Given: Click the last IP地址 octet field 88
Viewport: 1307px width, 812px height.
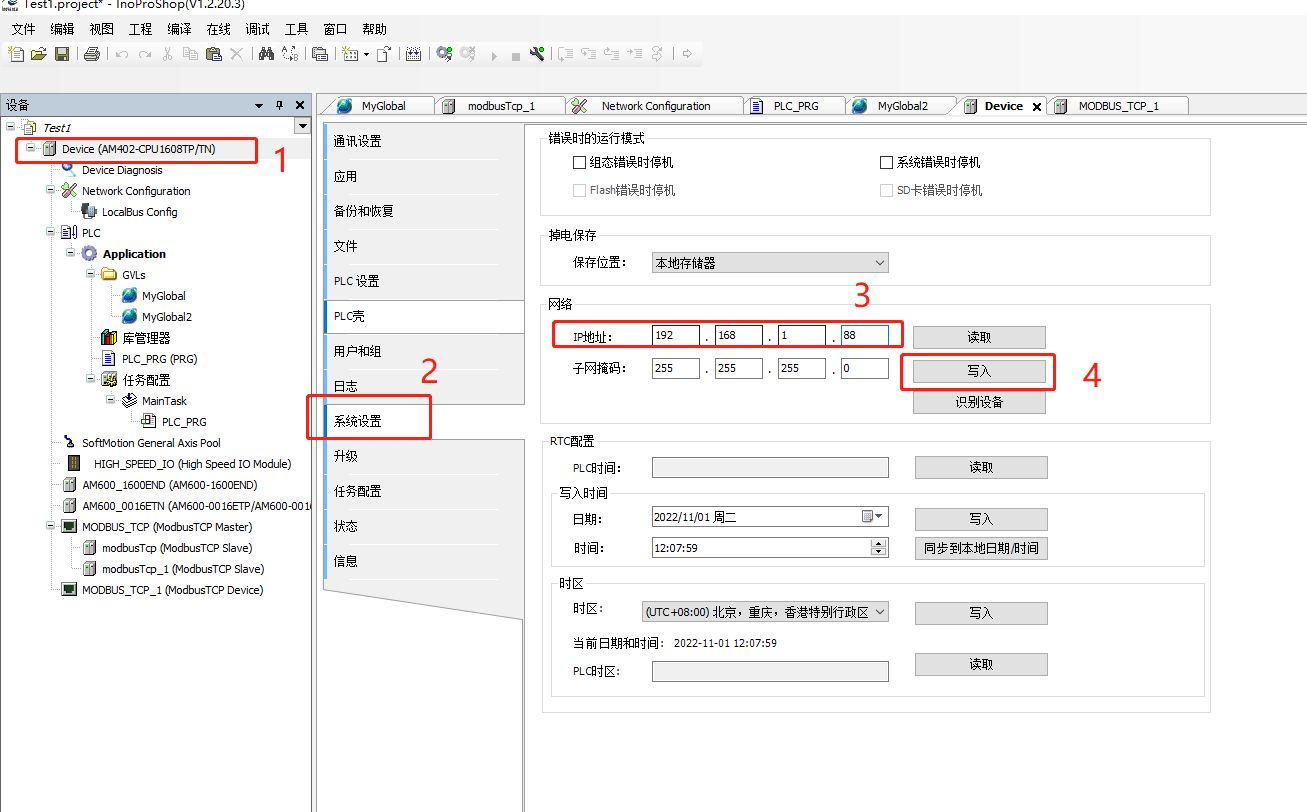Looking at the screenshot, I should (865, 336).
